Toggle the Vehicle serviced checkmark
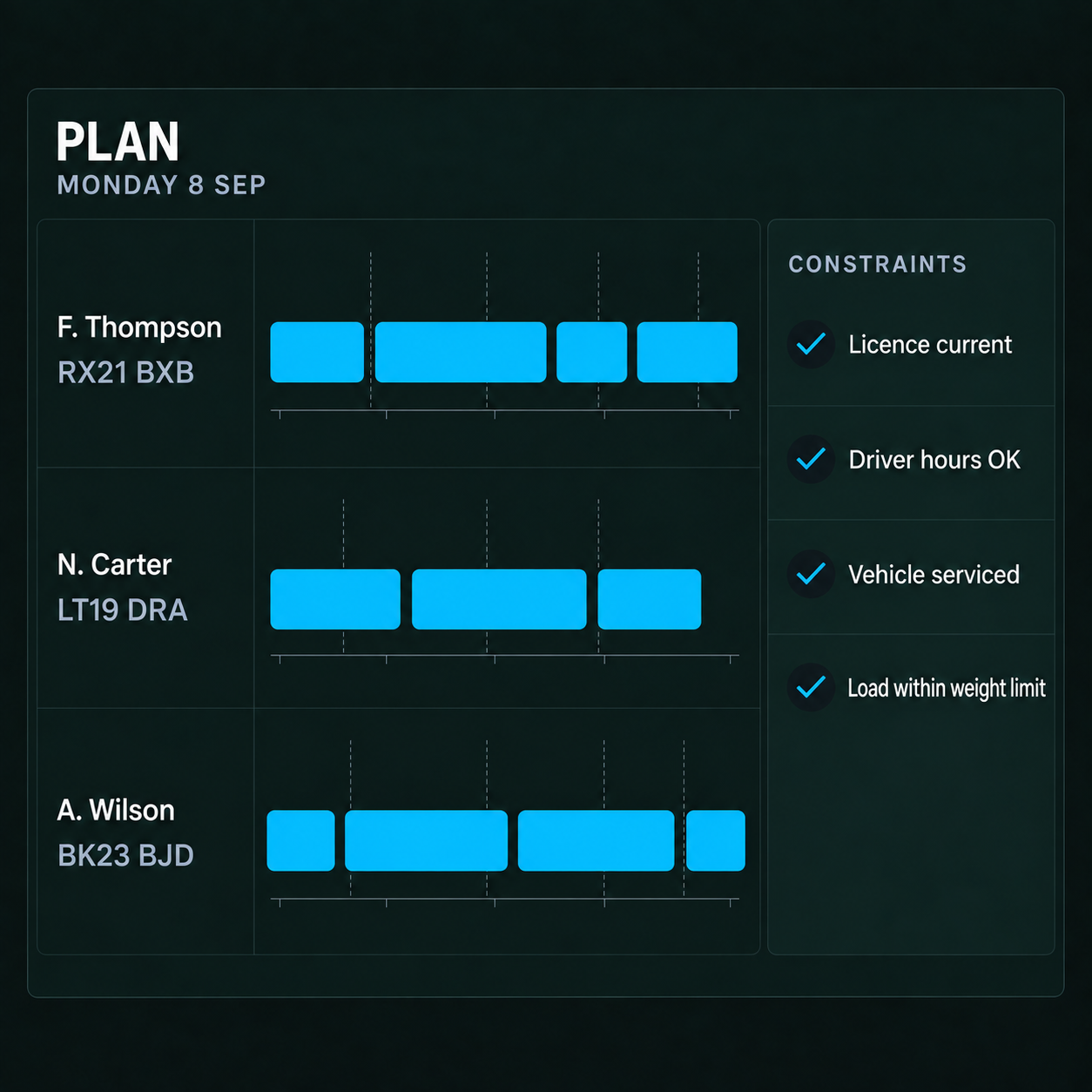The image size is (1092, 1092). (x=811, y=574)
